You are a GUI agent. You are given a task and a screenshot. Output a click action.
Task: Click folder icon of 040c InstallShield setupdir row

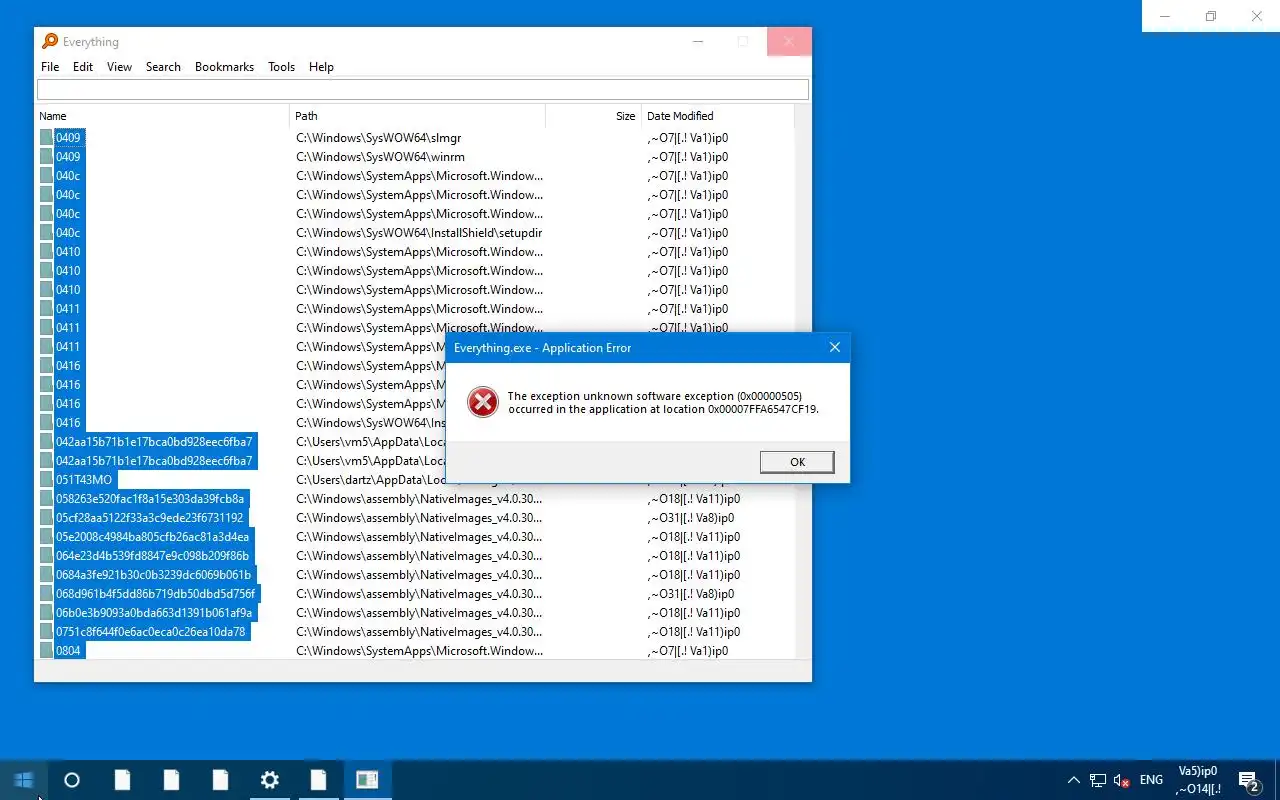coord(46,233)
